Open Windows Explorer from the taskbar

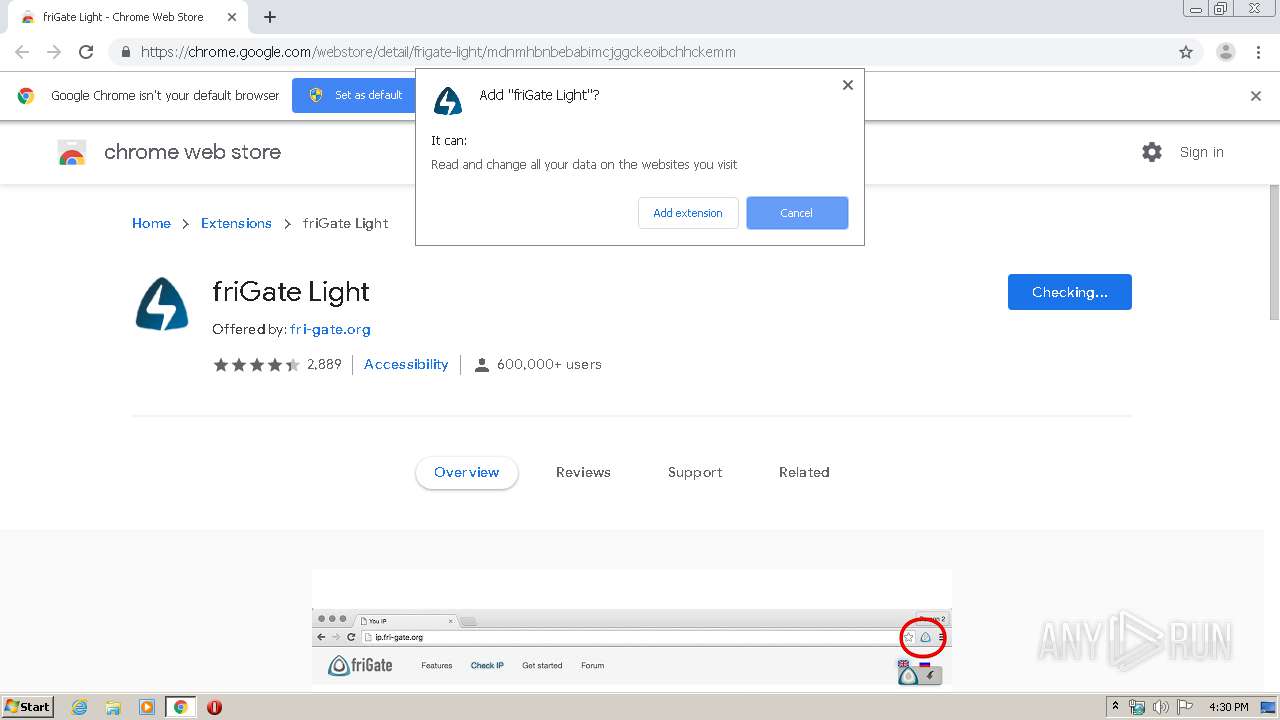coord(113,707)
